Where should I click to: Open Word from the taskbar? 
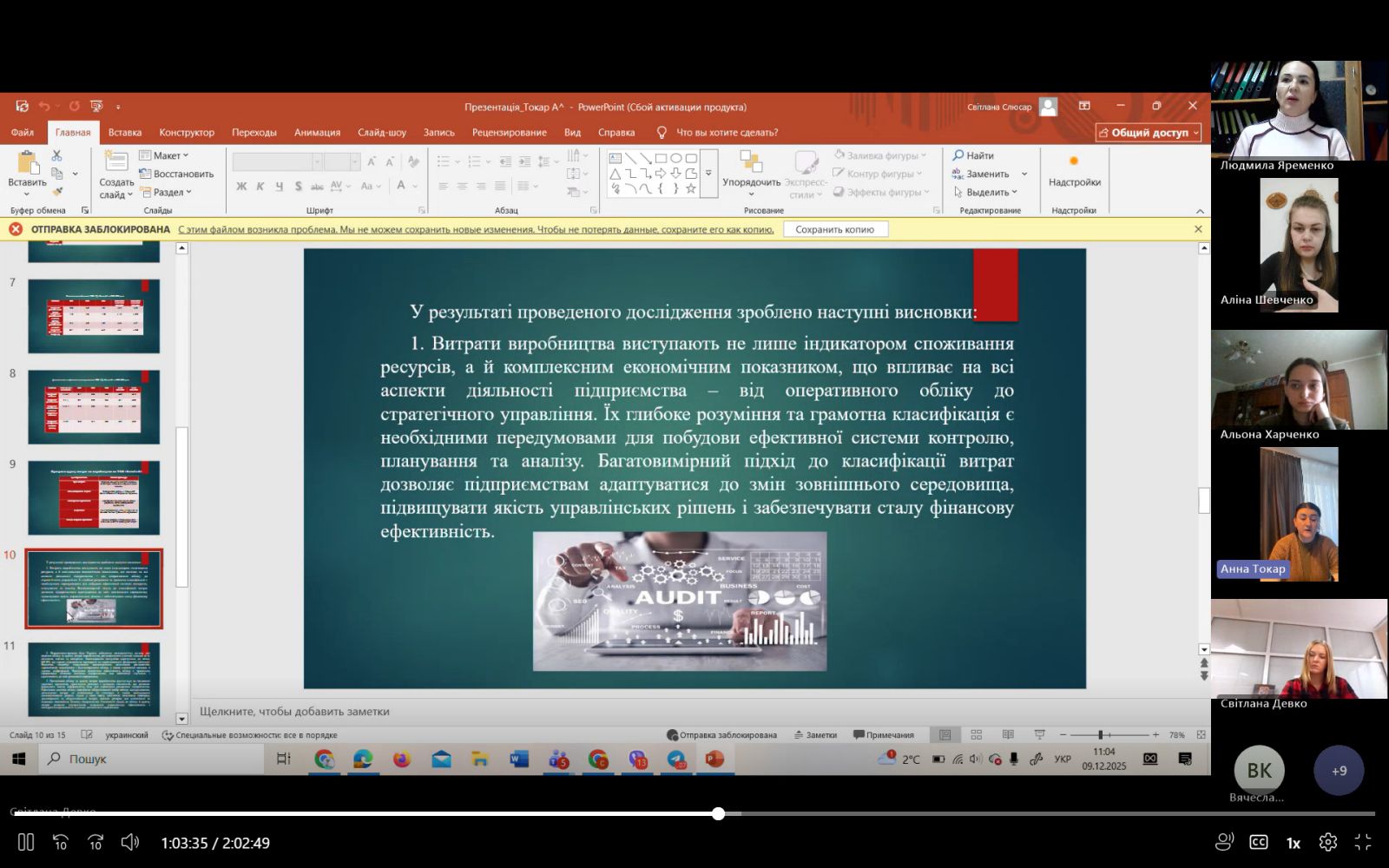point(519,759)
